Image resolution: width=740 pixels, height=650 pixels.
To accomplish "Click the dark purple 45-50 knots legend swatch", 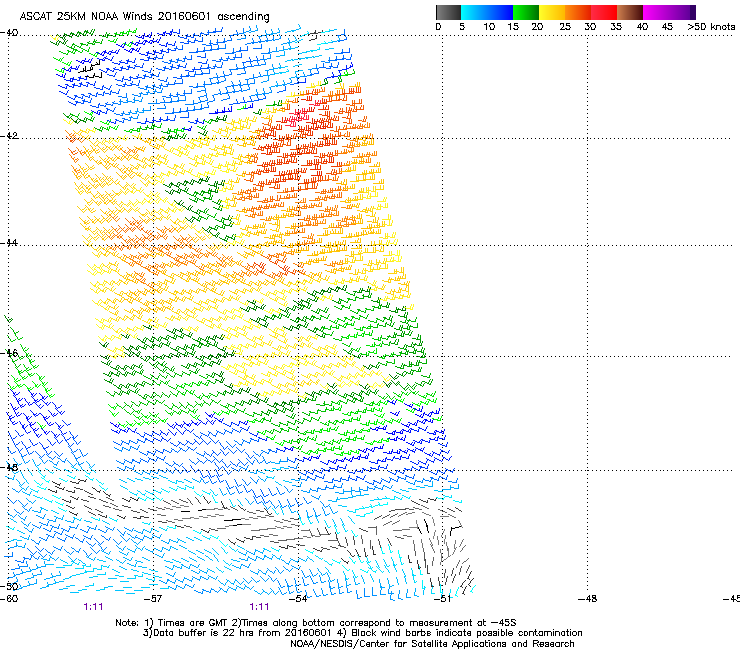I will pos(682,12).
